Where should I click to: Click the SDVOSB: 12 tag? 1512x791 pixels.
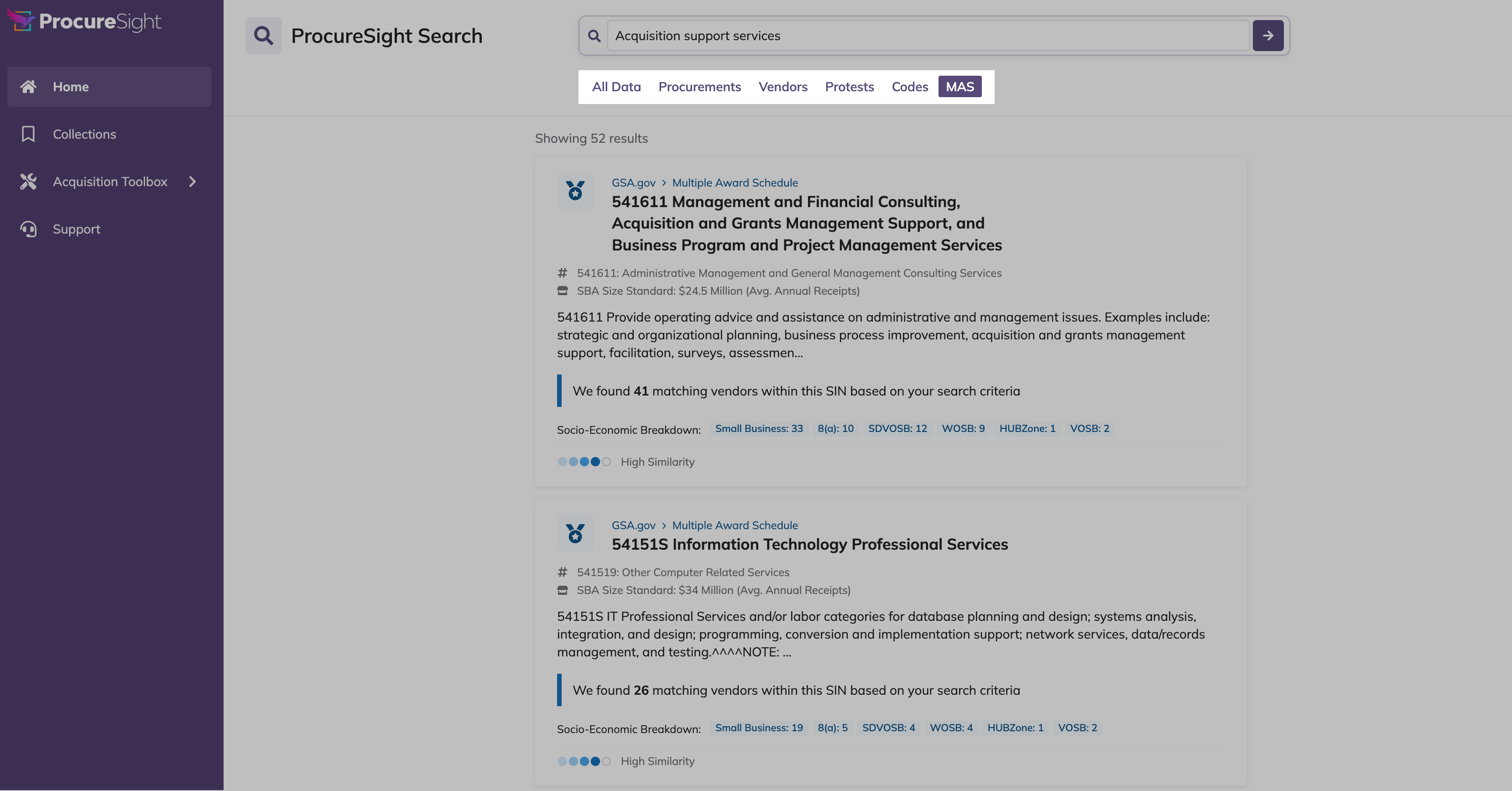click(897, 429)
